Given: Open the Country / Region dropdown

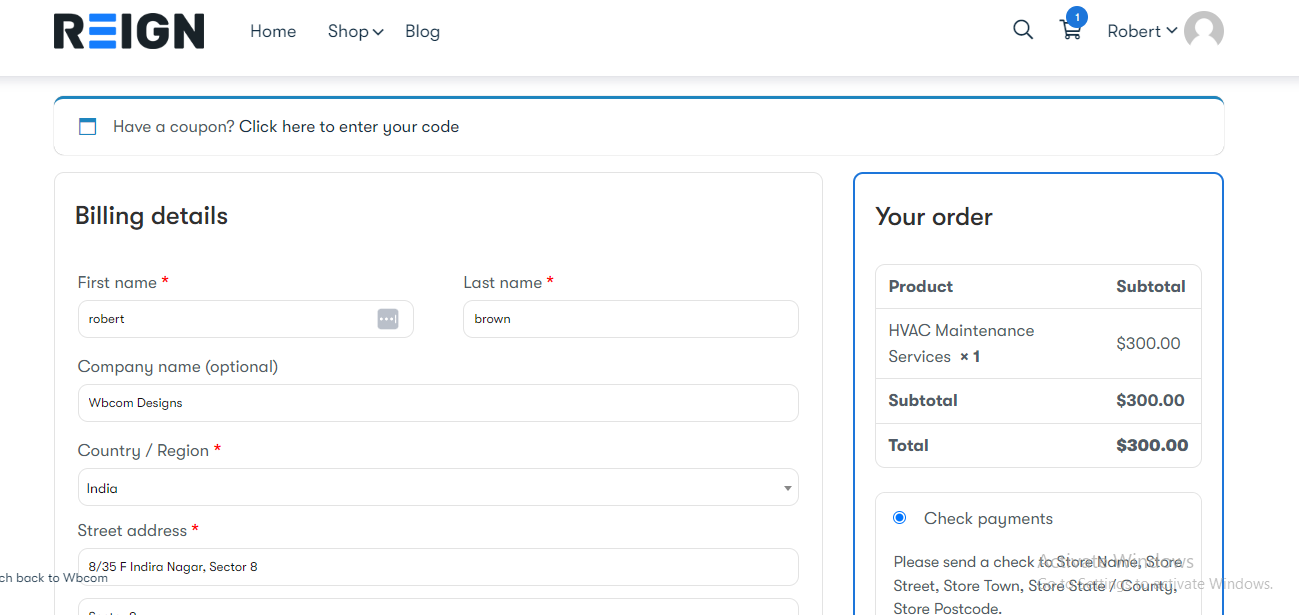Looking at the screenshot, I should click(438, 488).
